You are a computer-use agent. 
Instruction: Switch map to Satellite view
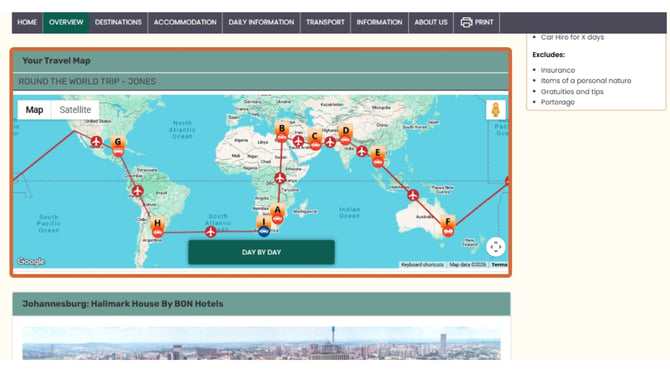(x=75, y=110)
